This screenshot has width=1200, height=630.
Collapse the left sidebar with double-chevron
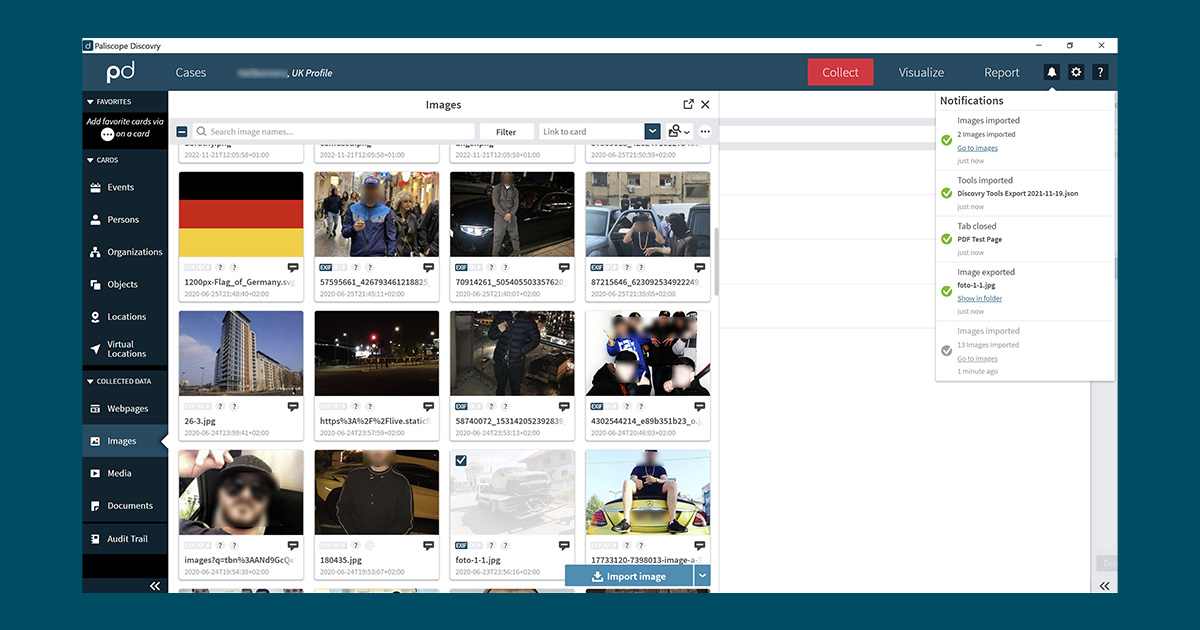[x=155, y=586]
